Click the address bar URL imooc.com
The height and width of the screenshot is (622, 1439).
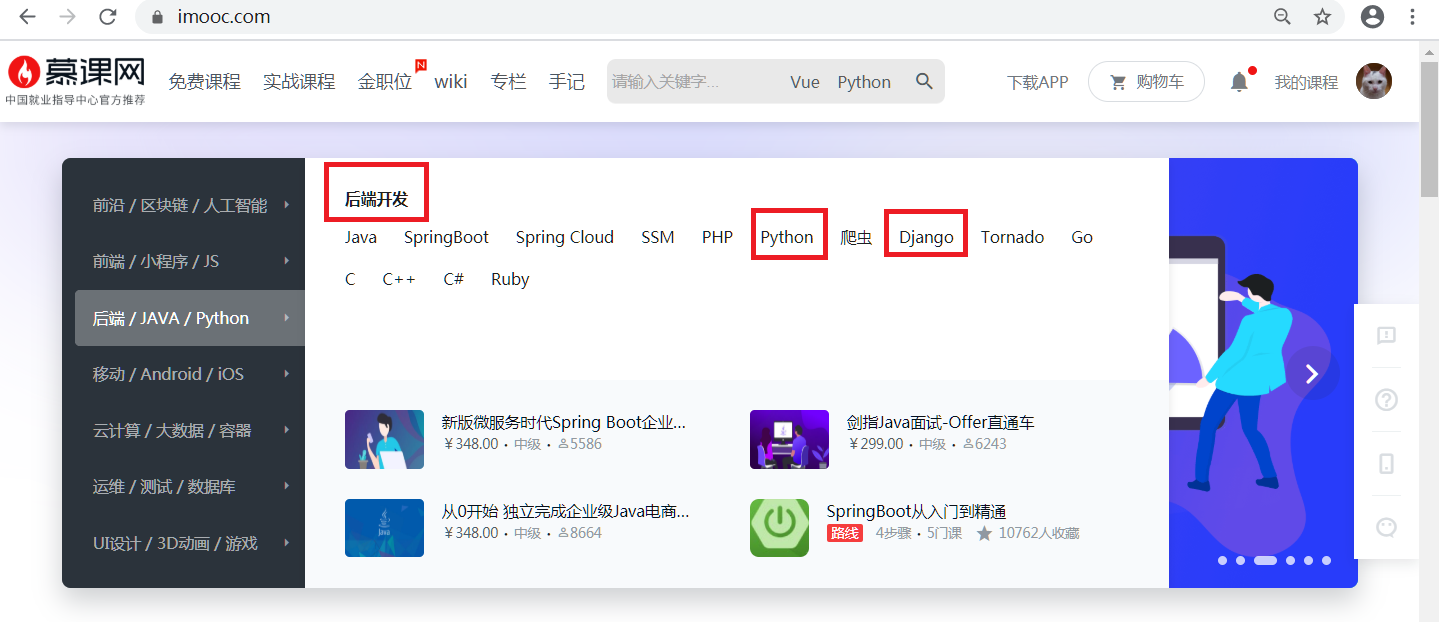(224, 17)
